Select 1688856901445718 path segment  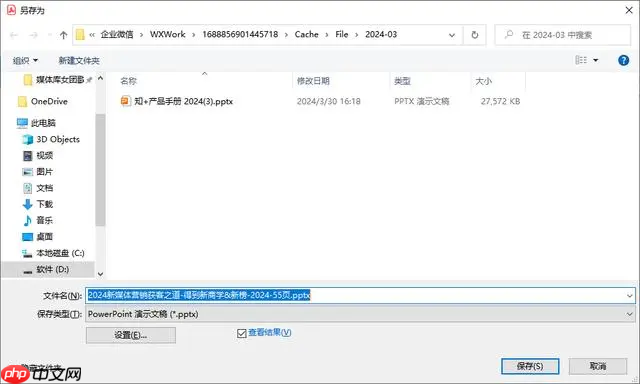(x=240, y=34)
